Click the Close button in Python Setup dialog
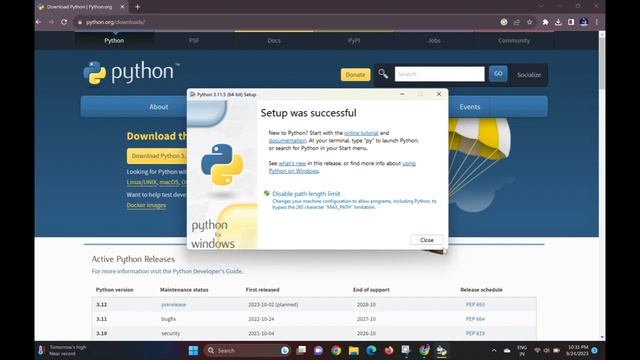This screenshot has width=640, height=360. (x=427, y=240)
